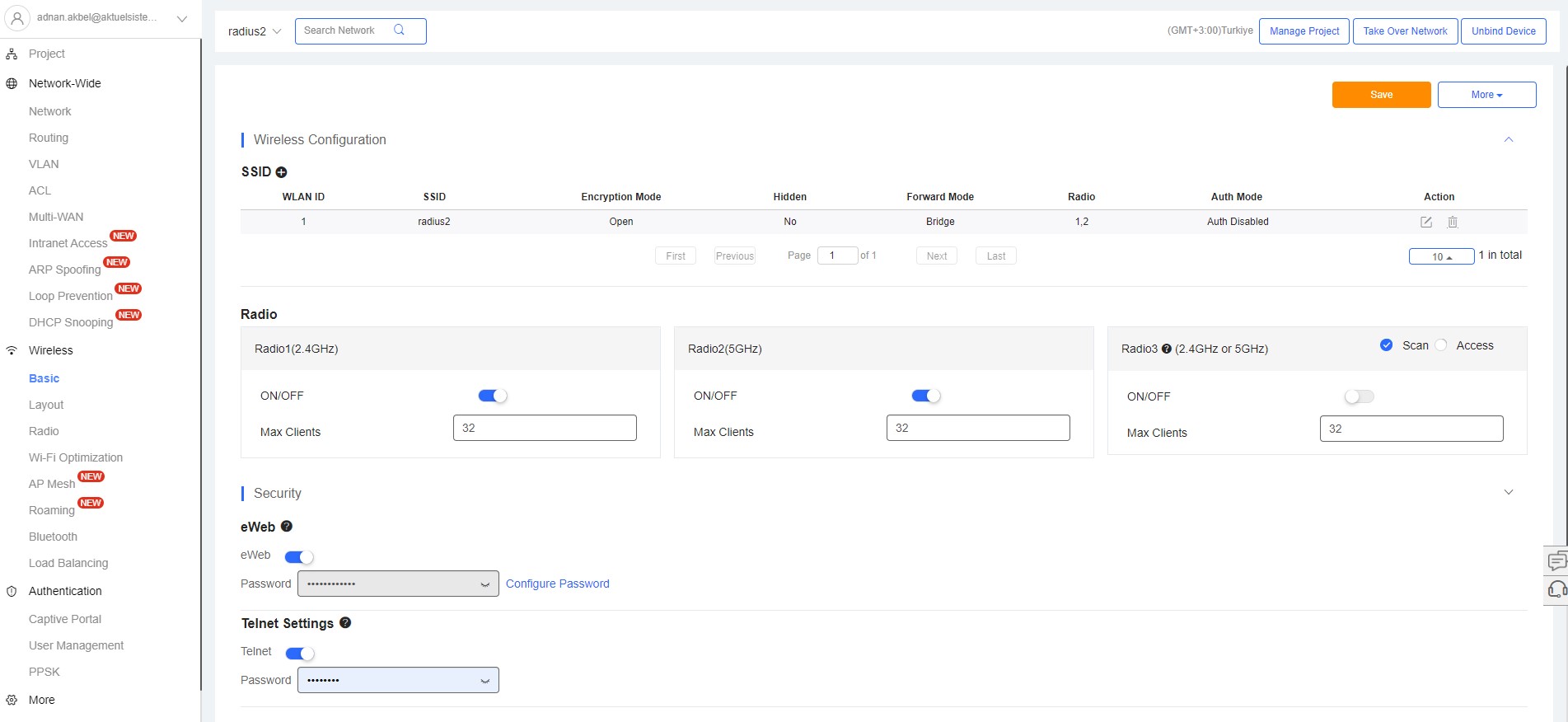1568x722 pixels.
Task: Open Bluetooth sidebar item
Action: tap(53, 537)
